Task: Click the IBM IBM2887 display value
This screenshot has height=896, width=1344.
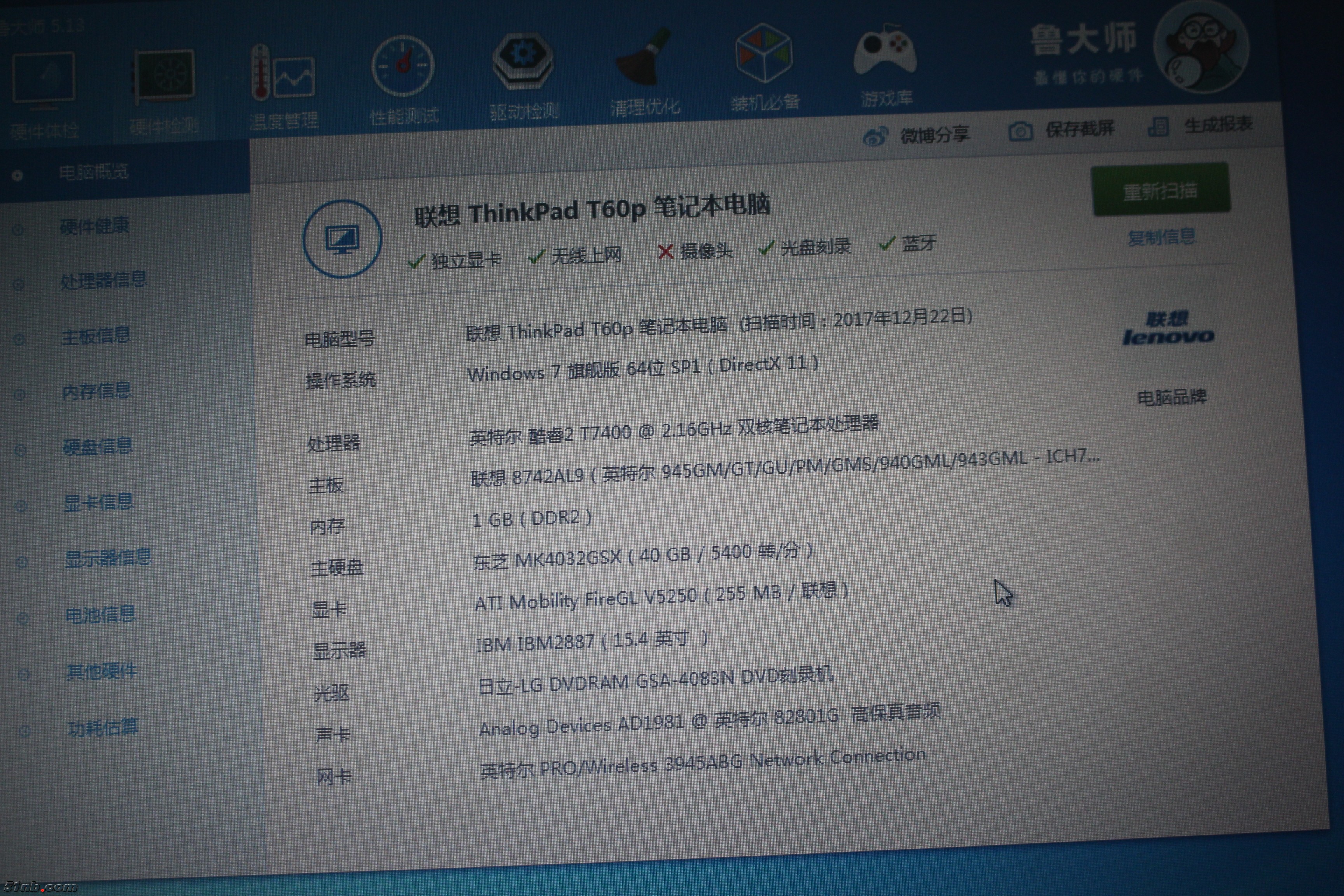Action: coord(592,641)
